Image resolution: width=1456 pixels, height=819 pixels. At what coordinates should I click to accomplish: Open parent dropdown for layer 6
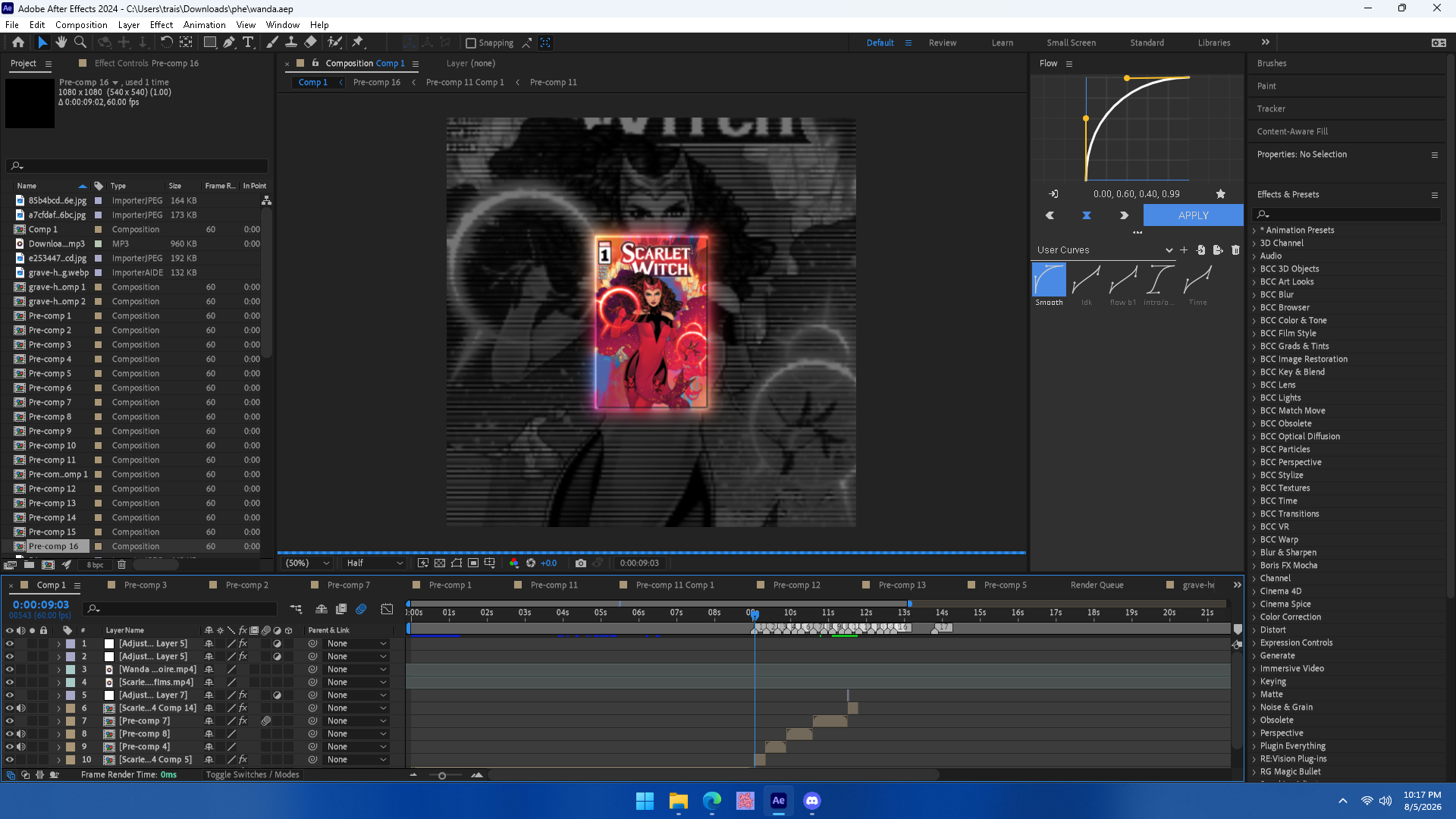357,708
